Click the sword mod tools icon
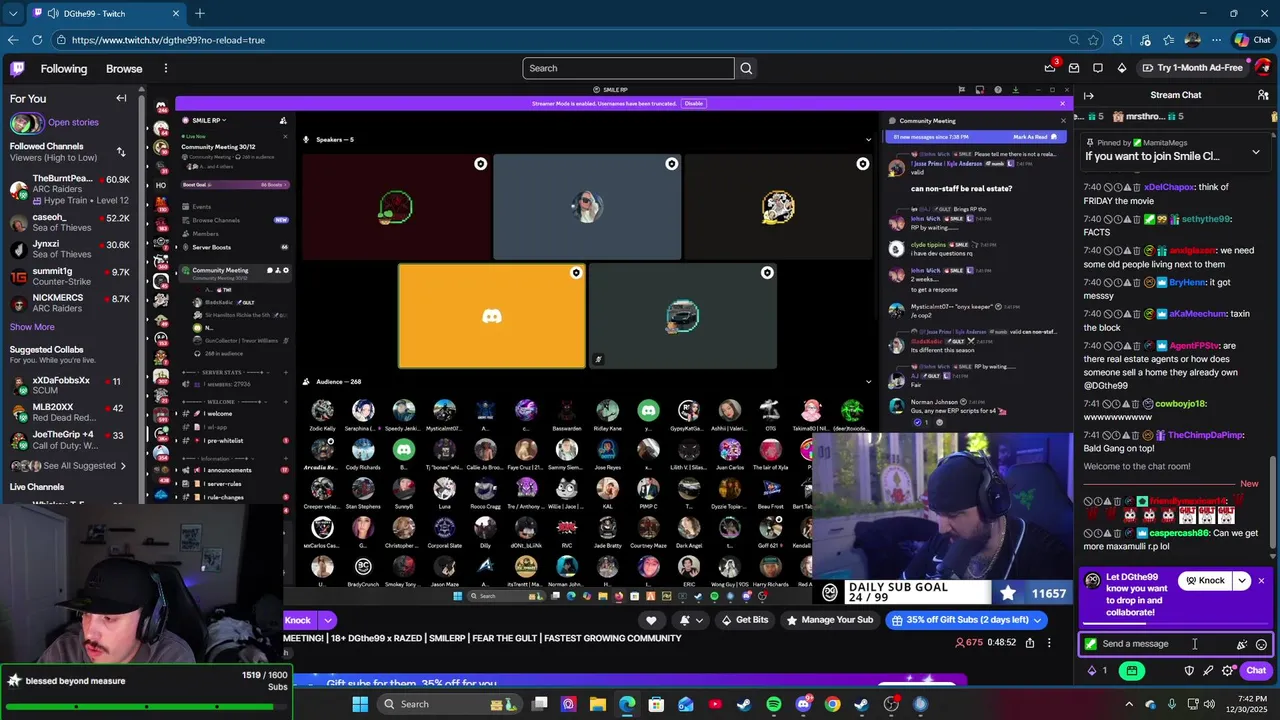This screenshot has width=1280, height=720. 1208,671
